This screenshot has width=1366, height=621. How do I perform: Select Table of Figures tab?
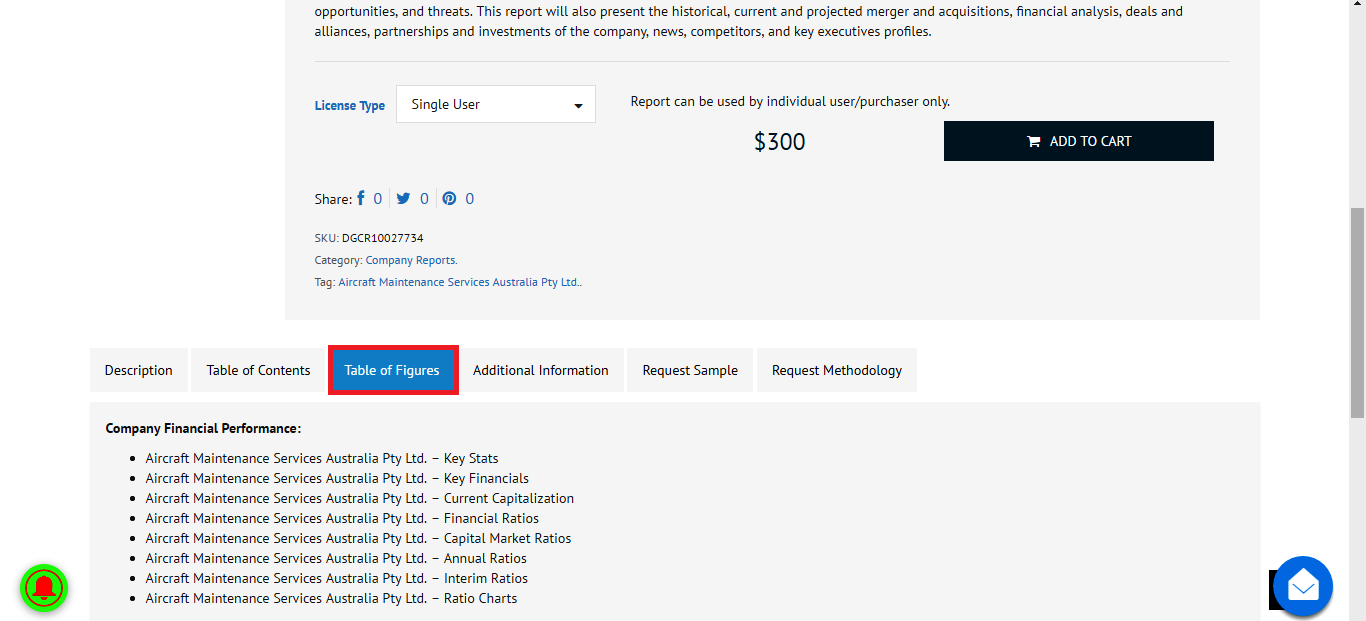[392, 370]
